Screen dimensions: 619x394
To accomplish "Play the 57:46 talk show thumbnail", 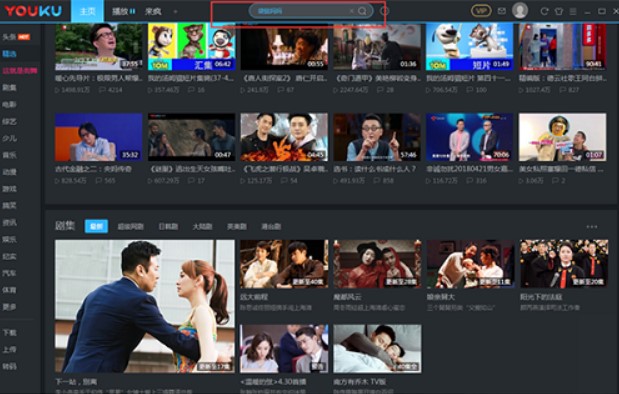I will (x=377, y=137).
